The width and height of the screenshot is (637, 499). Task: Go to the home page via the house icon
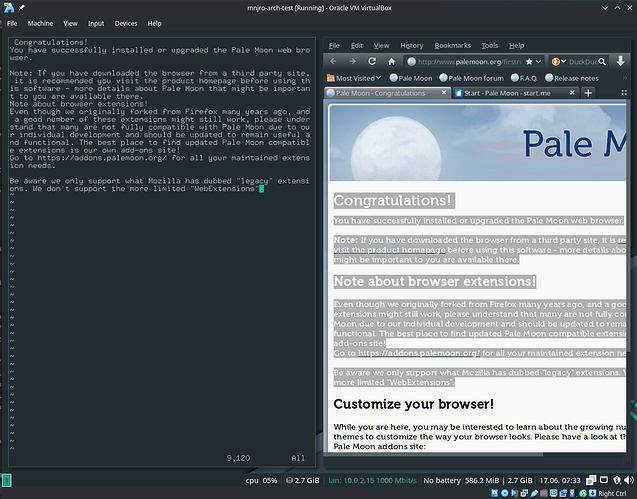click(x=391, y=61)
